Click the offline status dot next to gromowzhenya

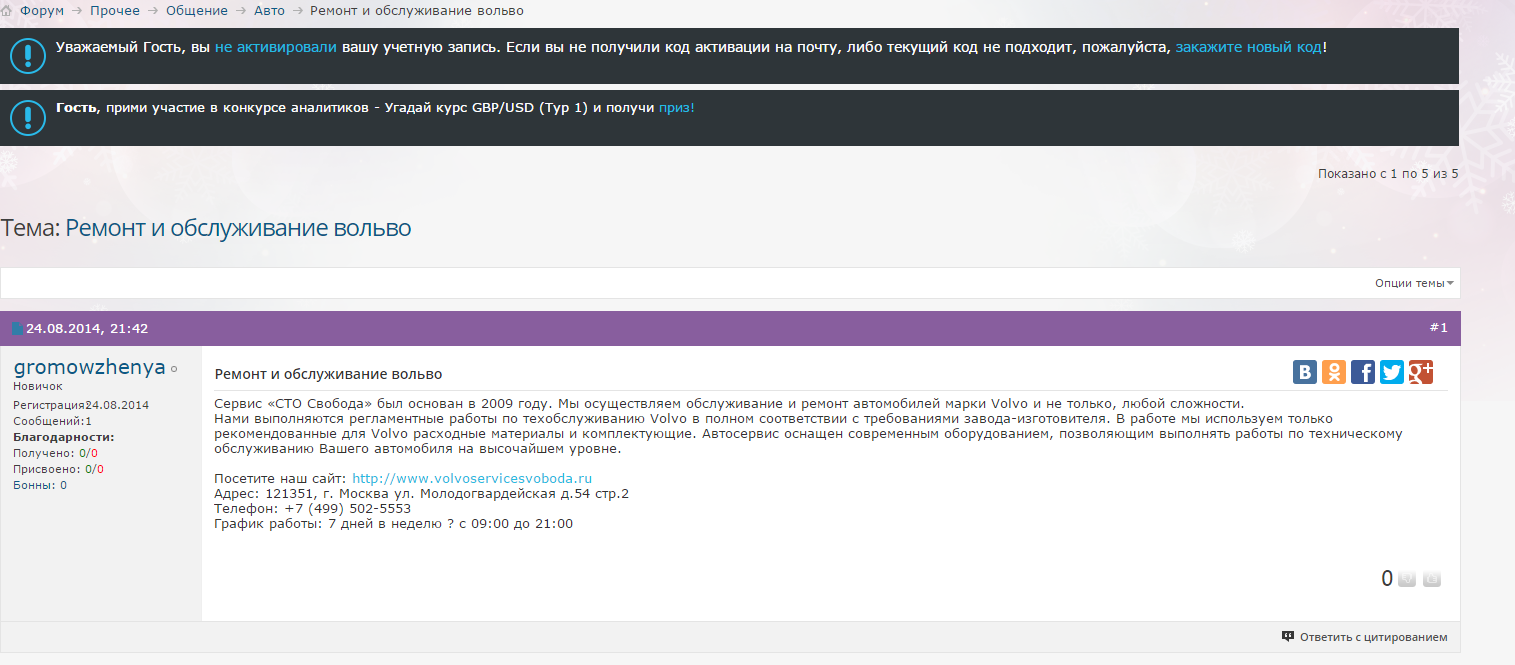[174, 369]
